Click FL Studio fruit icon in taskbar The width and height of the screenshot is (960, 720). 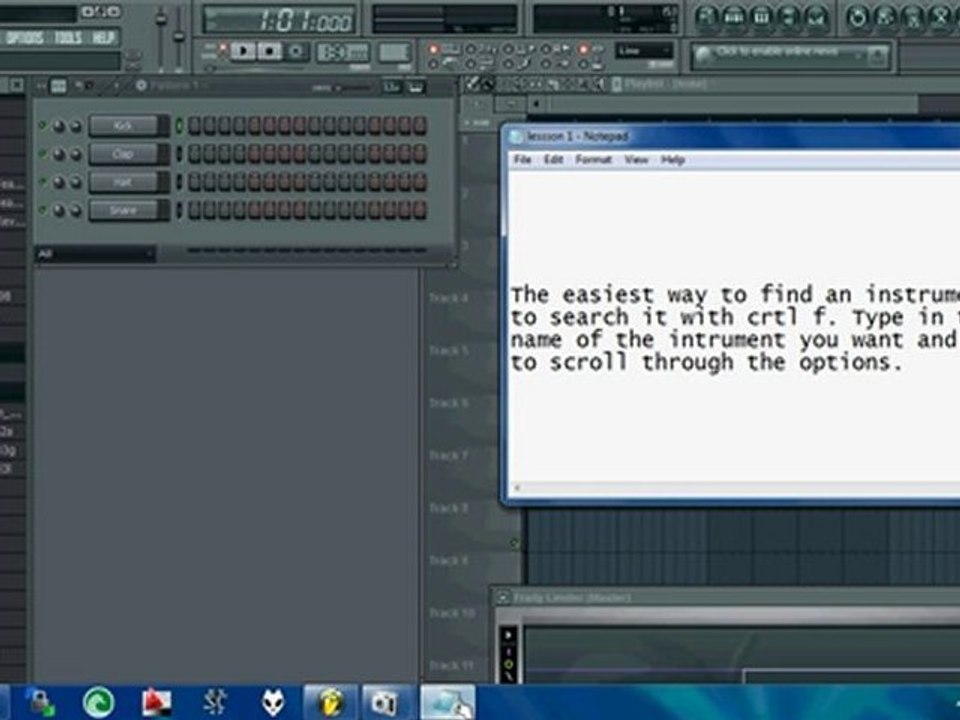tap(329, 702)
